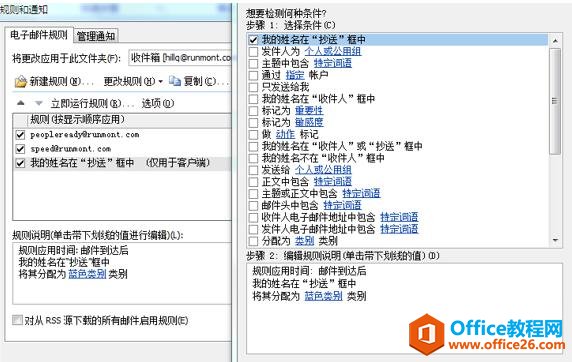Select the peopleready@runmont.com rule row

click(122, 135)
